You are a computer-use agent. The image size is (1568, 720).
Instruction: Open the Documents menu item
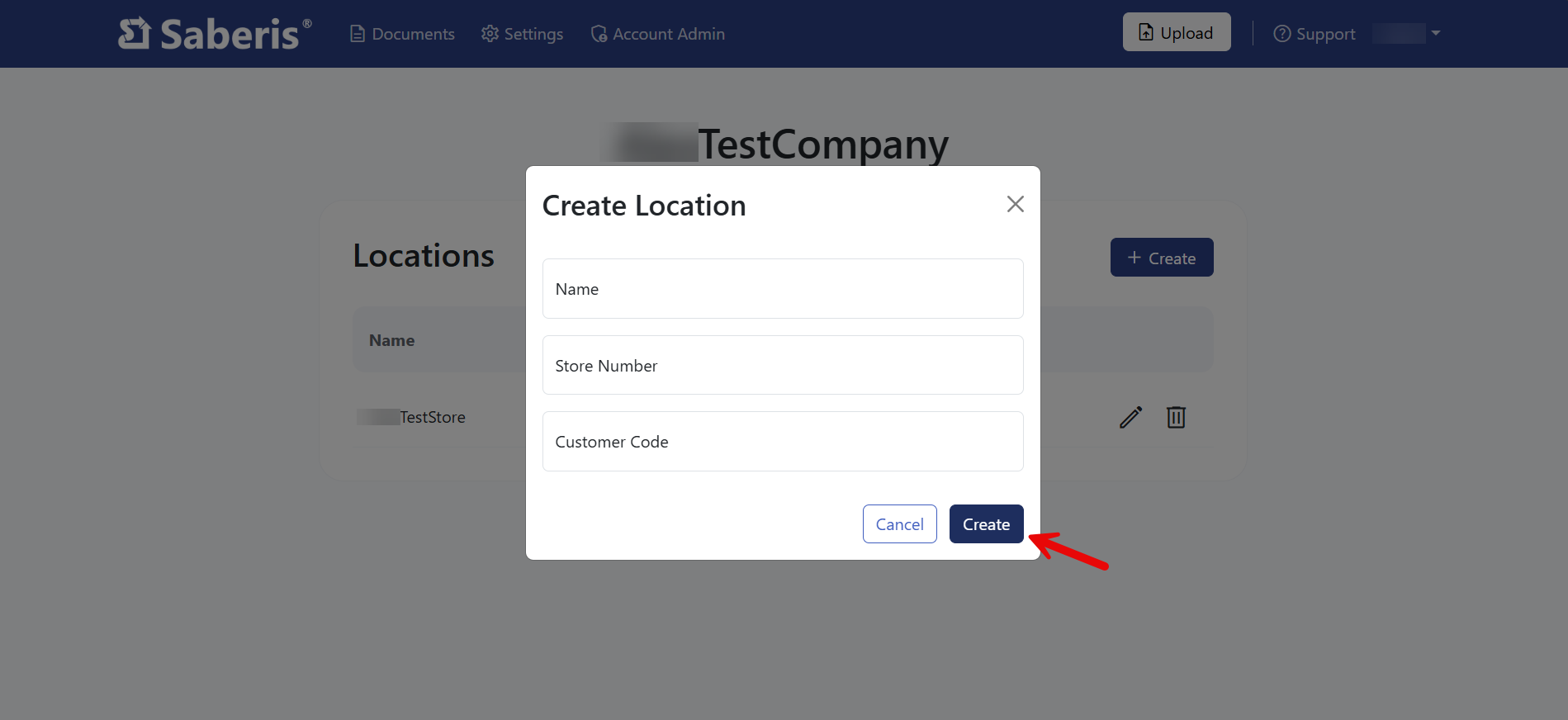pyautogui.click(x=402, y=34)
